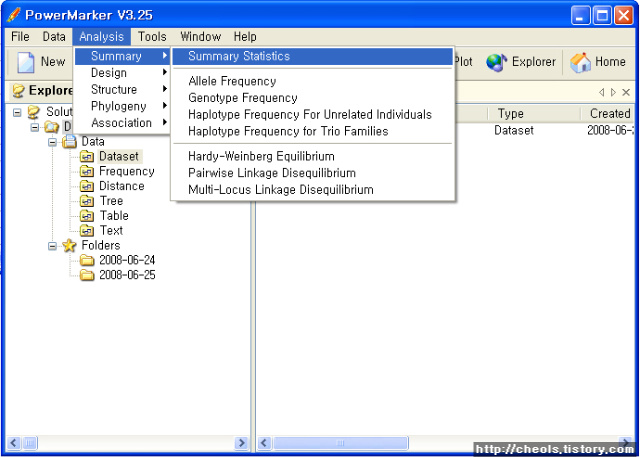Click the right pane horizontal scrollbar thumb
640x457 pixels.
click(x=340, y=443)
